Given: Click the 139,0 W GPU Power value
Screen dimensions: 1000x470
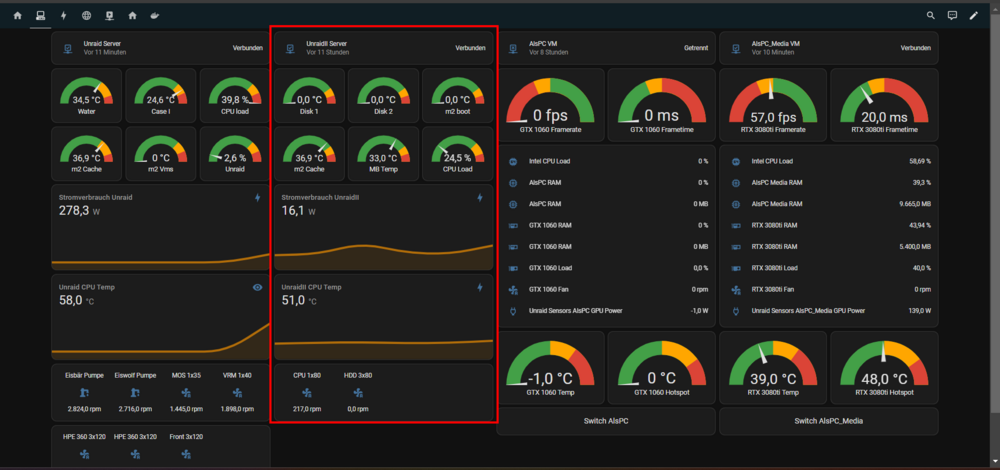Looking at the screenshot, I should coord(920,311).
